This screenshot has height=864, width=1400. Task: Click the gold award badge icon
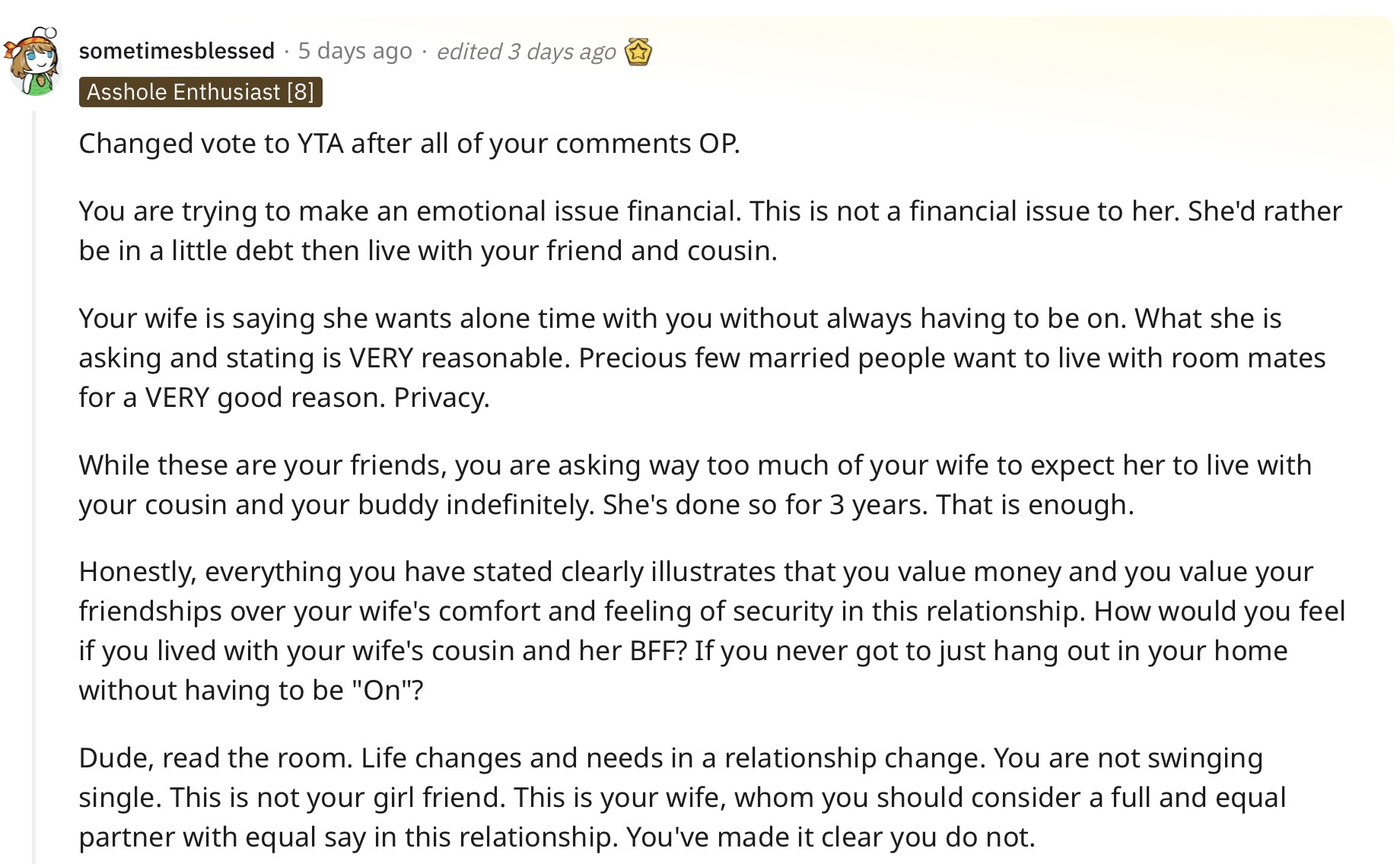[638, 52]
